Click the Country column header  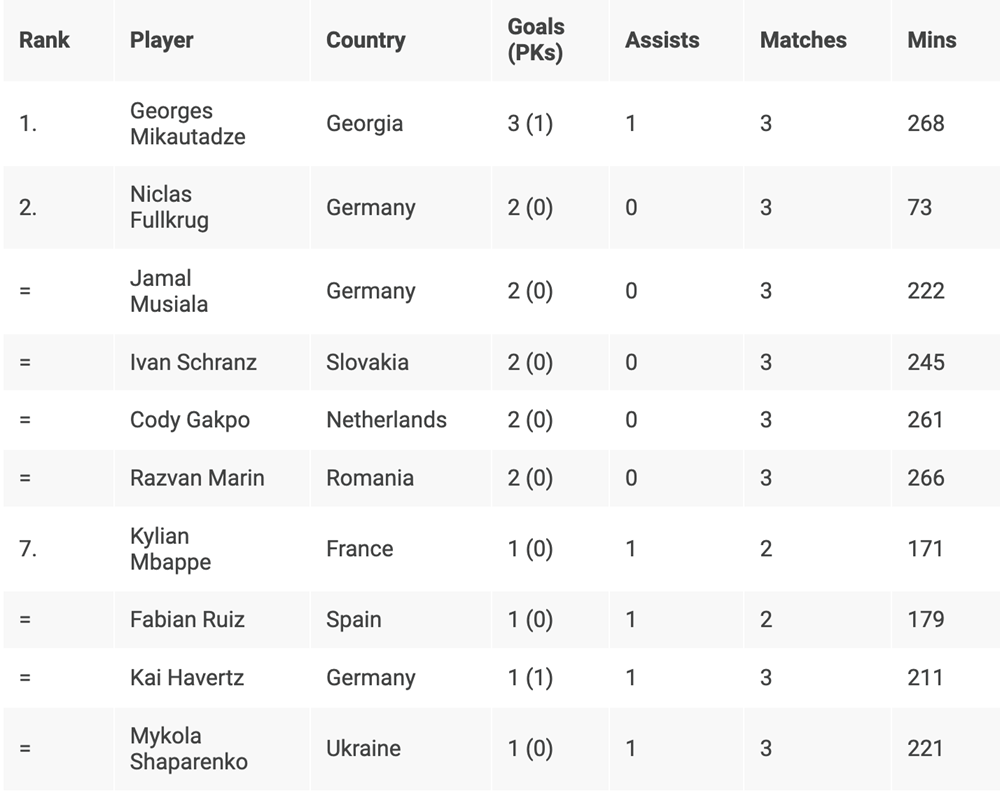click(365, 40)
